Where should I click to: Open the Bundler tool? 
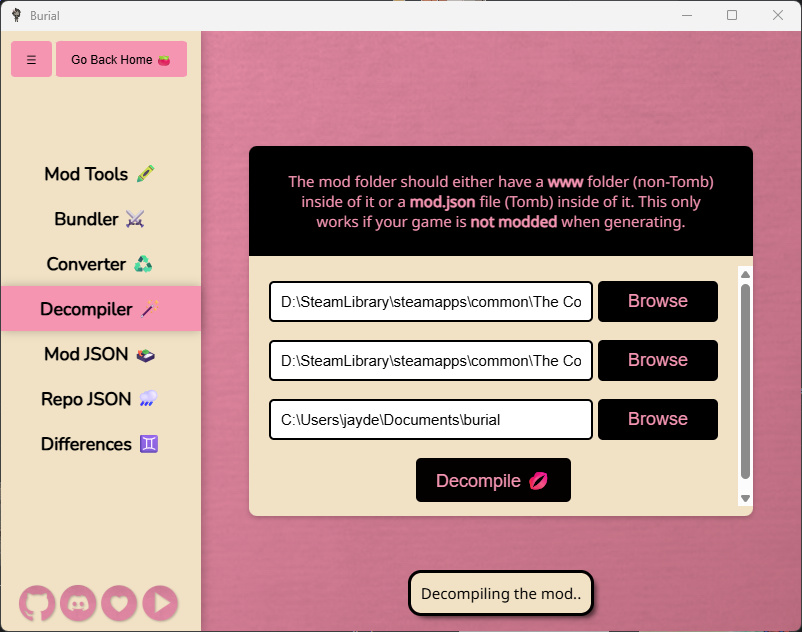100,219
